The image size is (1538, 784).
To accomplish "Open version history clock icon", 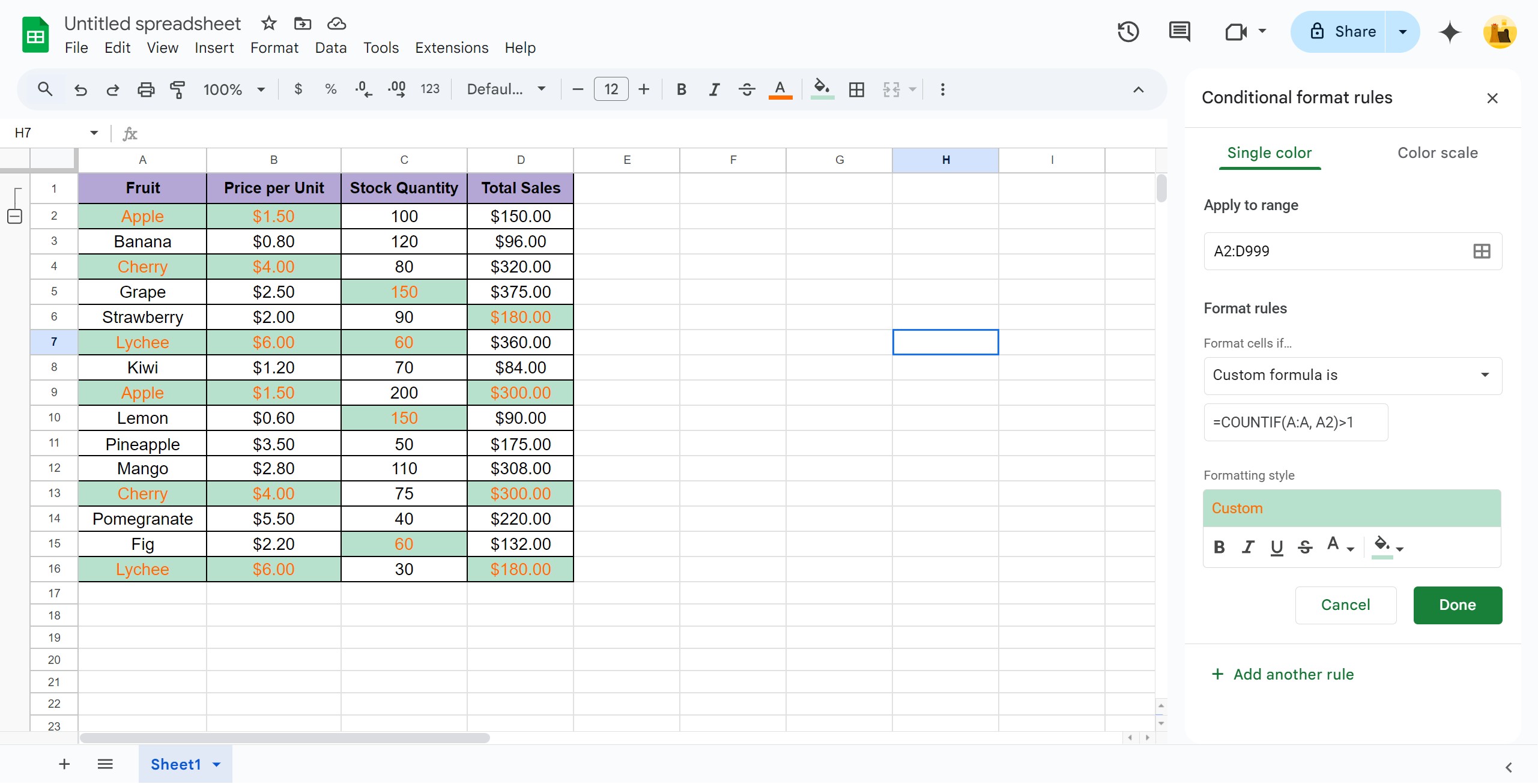I will pyautogui.click(x=1128, y=32).
